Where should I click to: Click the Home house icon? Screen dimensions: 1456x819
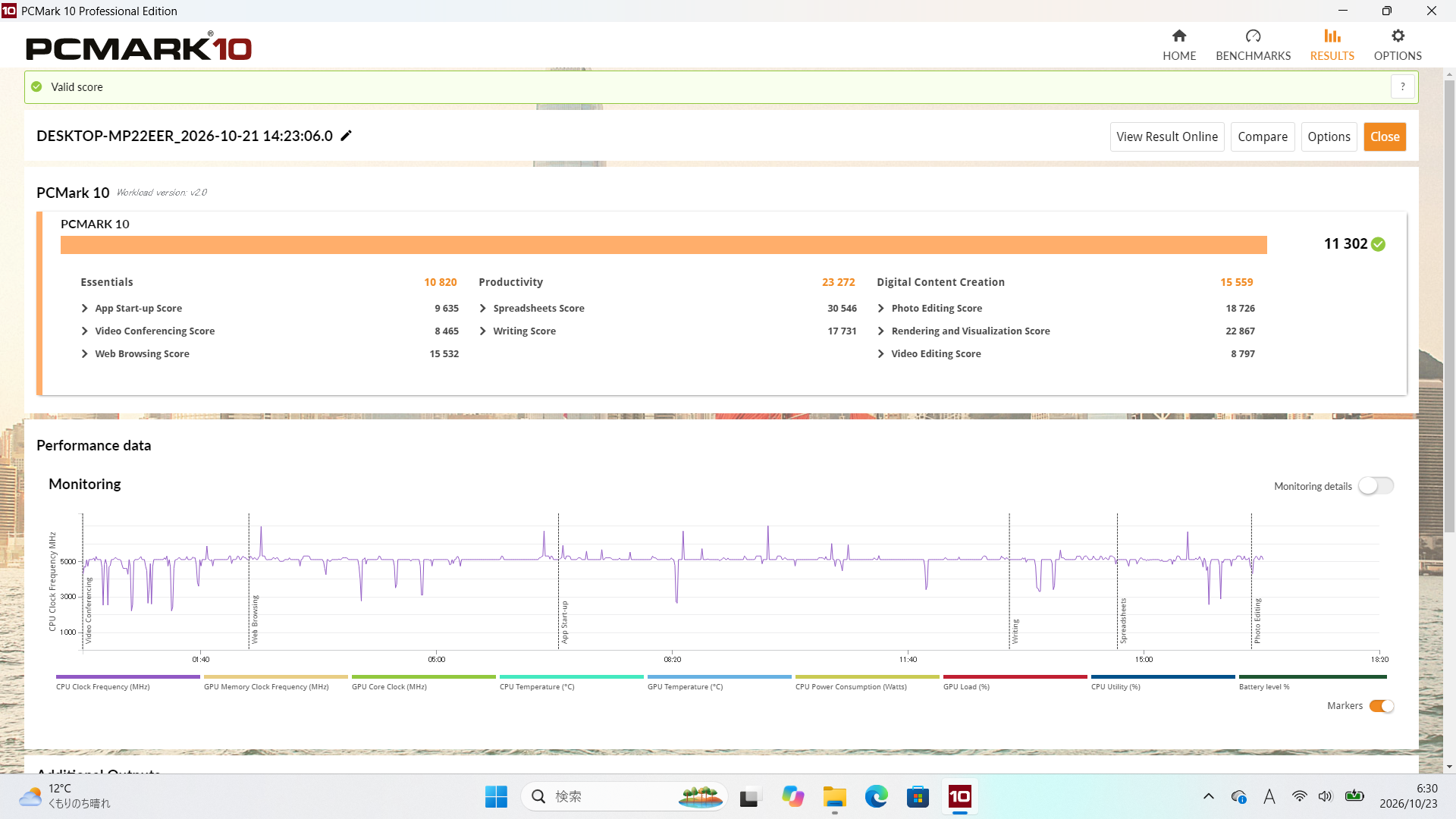coord(1178,36)
